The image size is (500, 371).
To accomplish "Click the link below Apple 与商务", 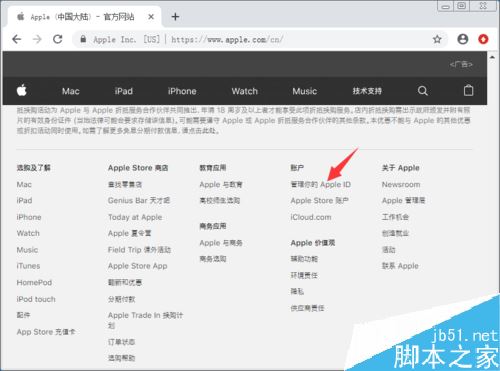I will (213, 259).
